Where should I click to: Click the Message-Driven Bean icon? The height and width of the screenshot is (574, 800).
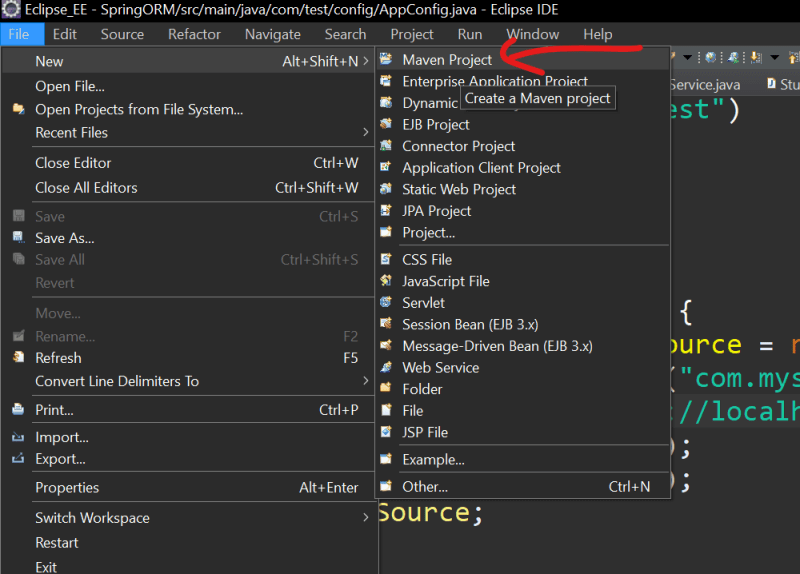(386, 345)
